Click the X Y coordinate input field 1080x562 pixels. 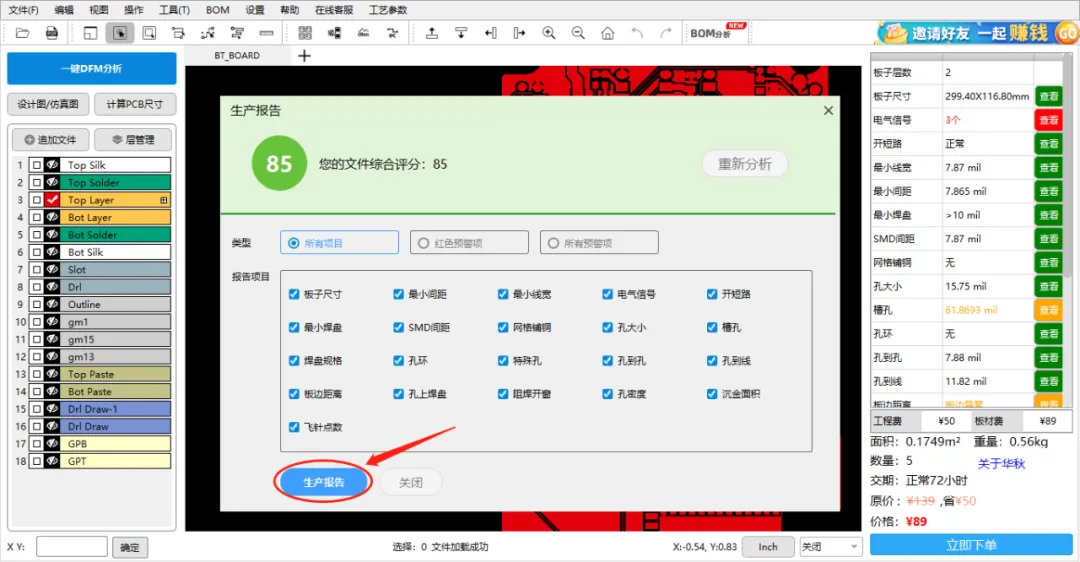[x=72, y=547]
